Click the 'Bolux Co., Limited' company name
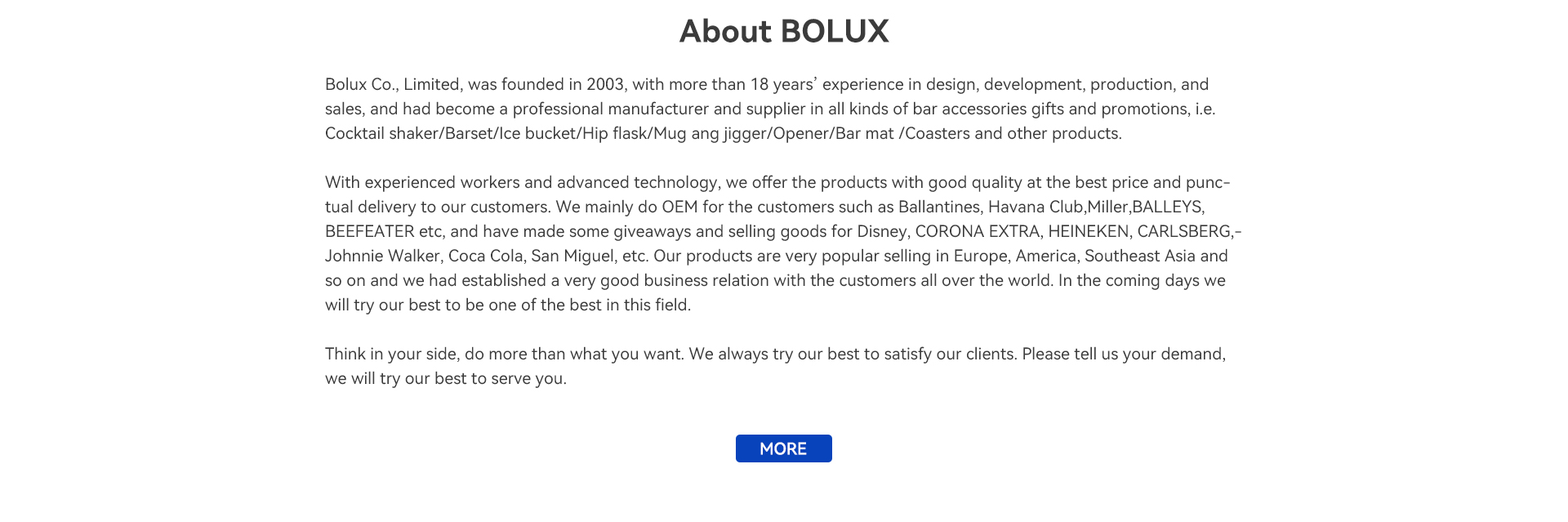The width and height of the screenshot is (1568, 522). point(392,84)
